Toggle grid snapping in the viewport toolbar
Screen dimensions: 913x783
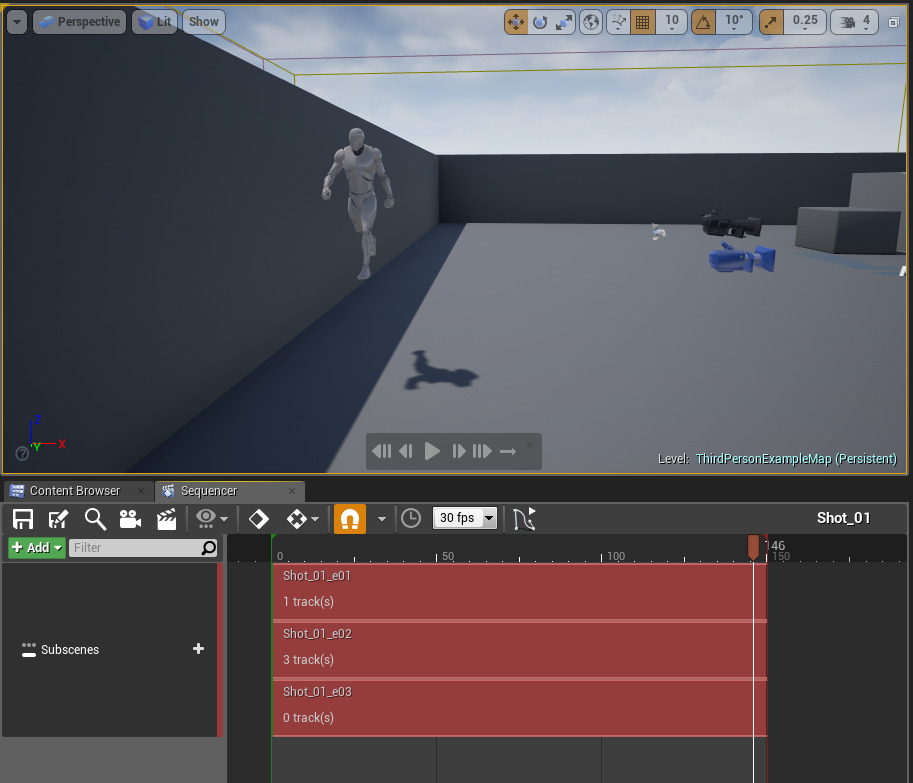[643, 21]
